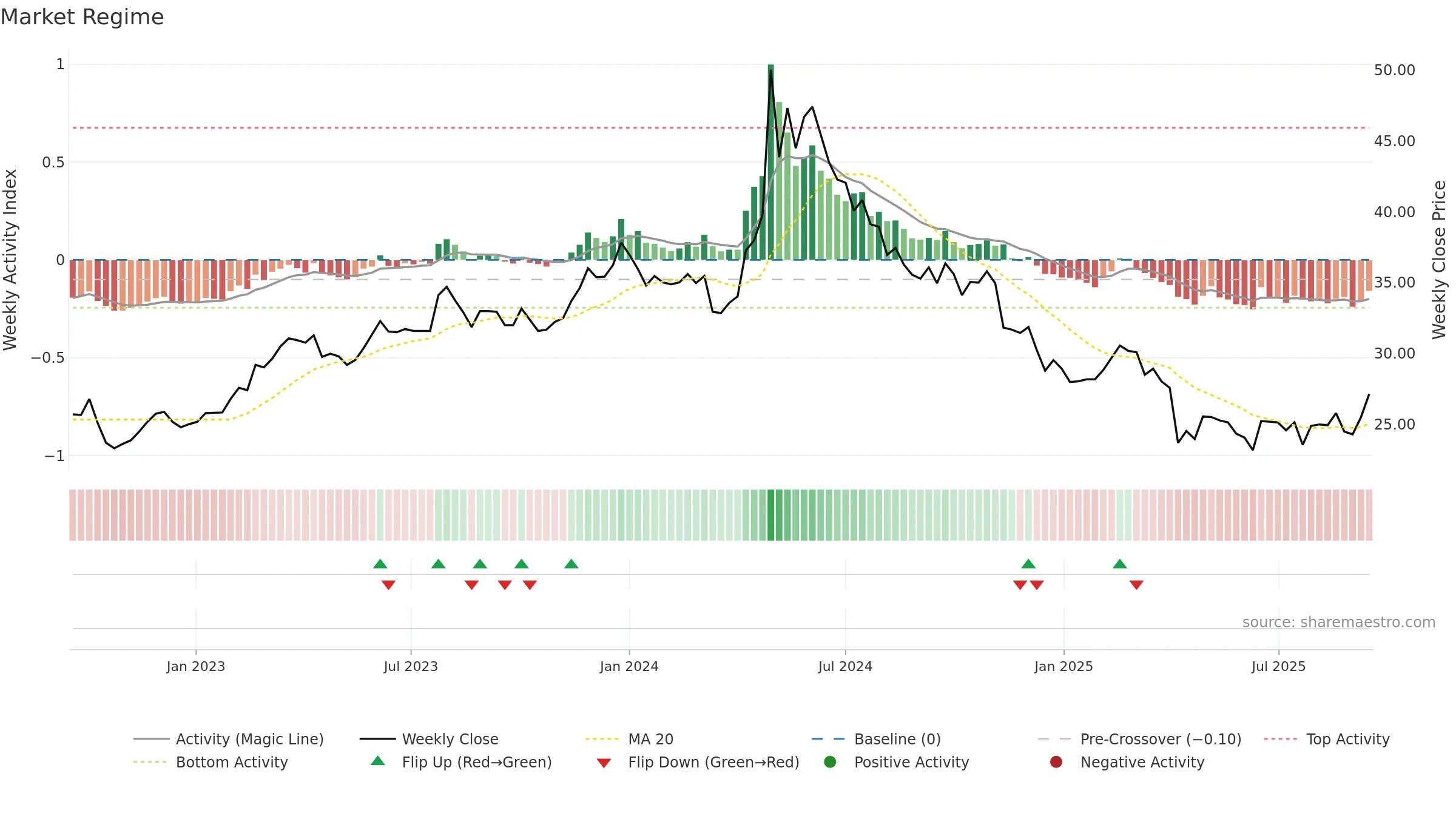Click the Negative Activity red circle icon
The width and height of the screenshot is (1456, 819).
coord(1056,762)
